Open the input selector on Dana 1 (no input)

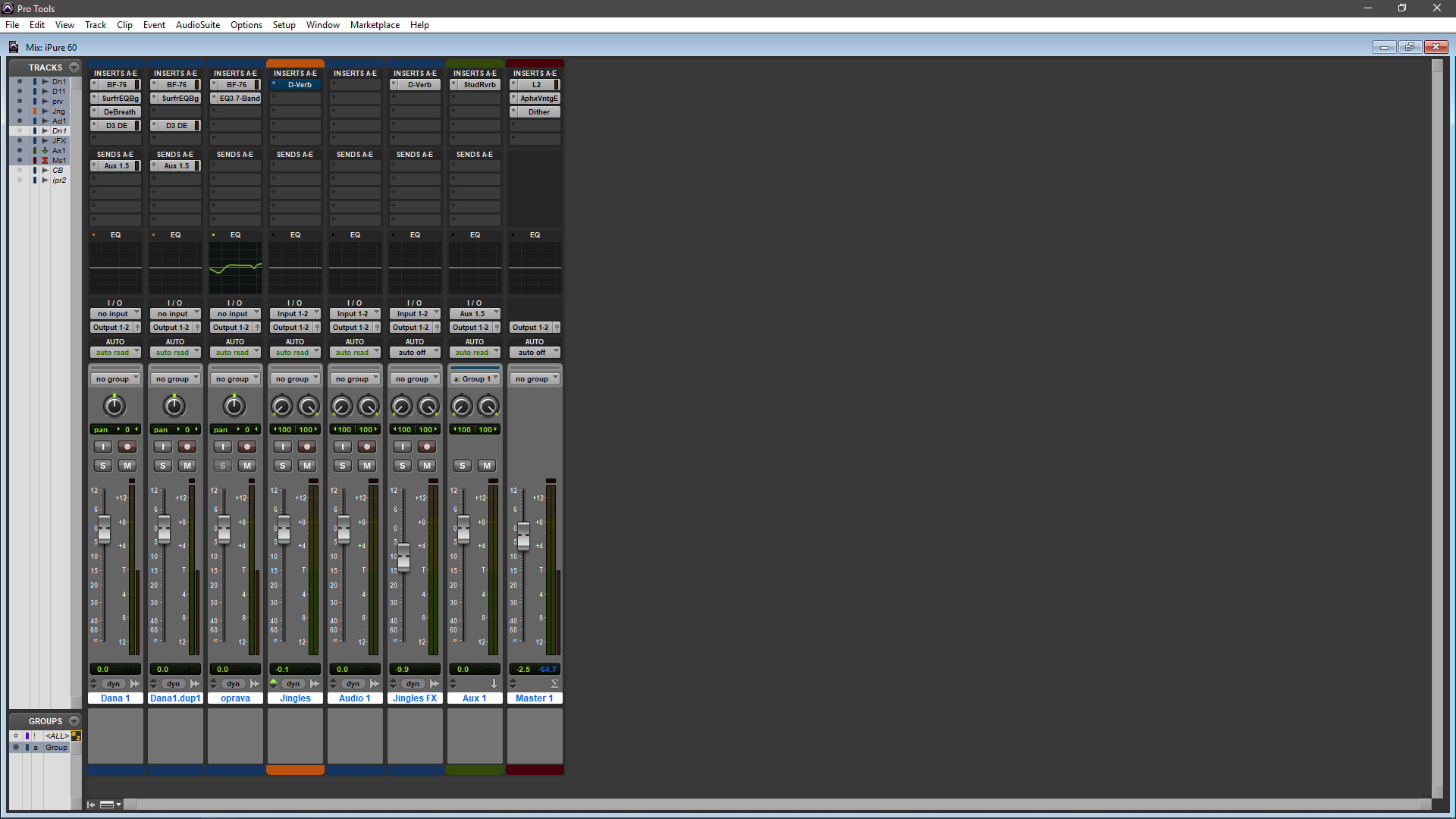pyautogui.click(x=115, y=314)
